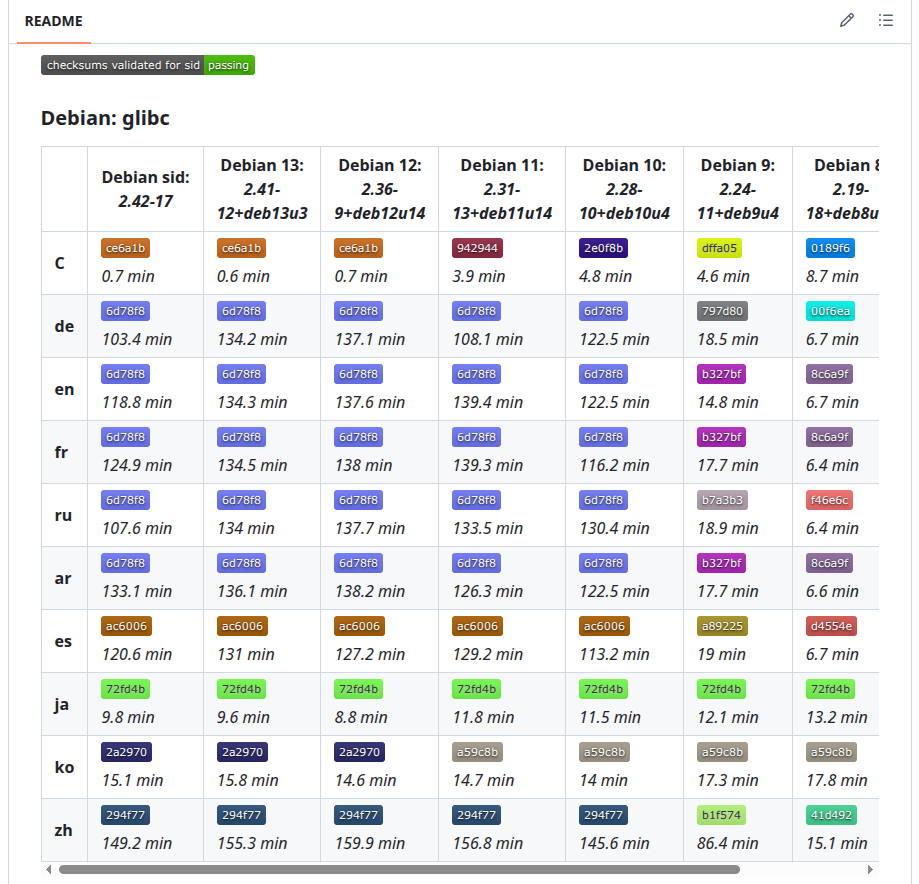Image resolution: width=919 pixels, height=884 pixels.
Task: Click the 149.2 min value
Action: point(137,844)
